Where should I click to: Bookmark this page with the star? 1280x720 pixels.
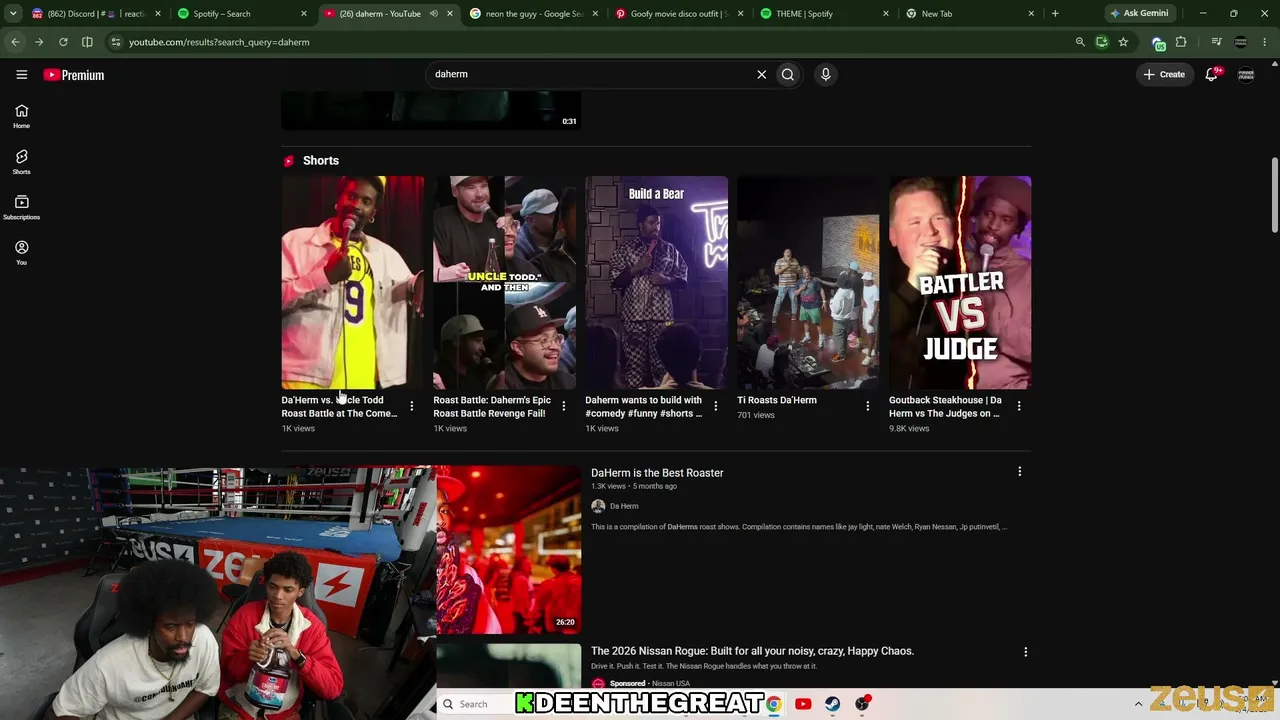pyautogui.click(x=1123, y=42)
